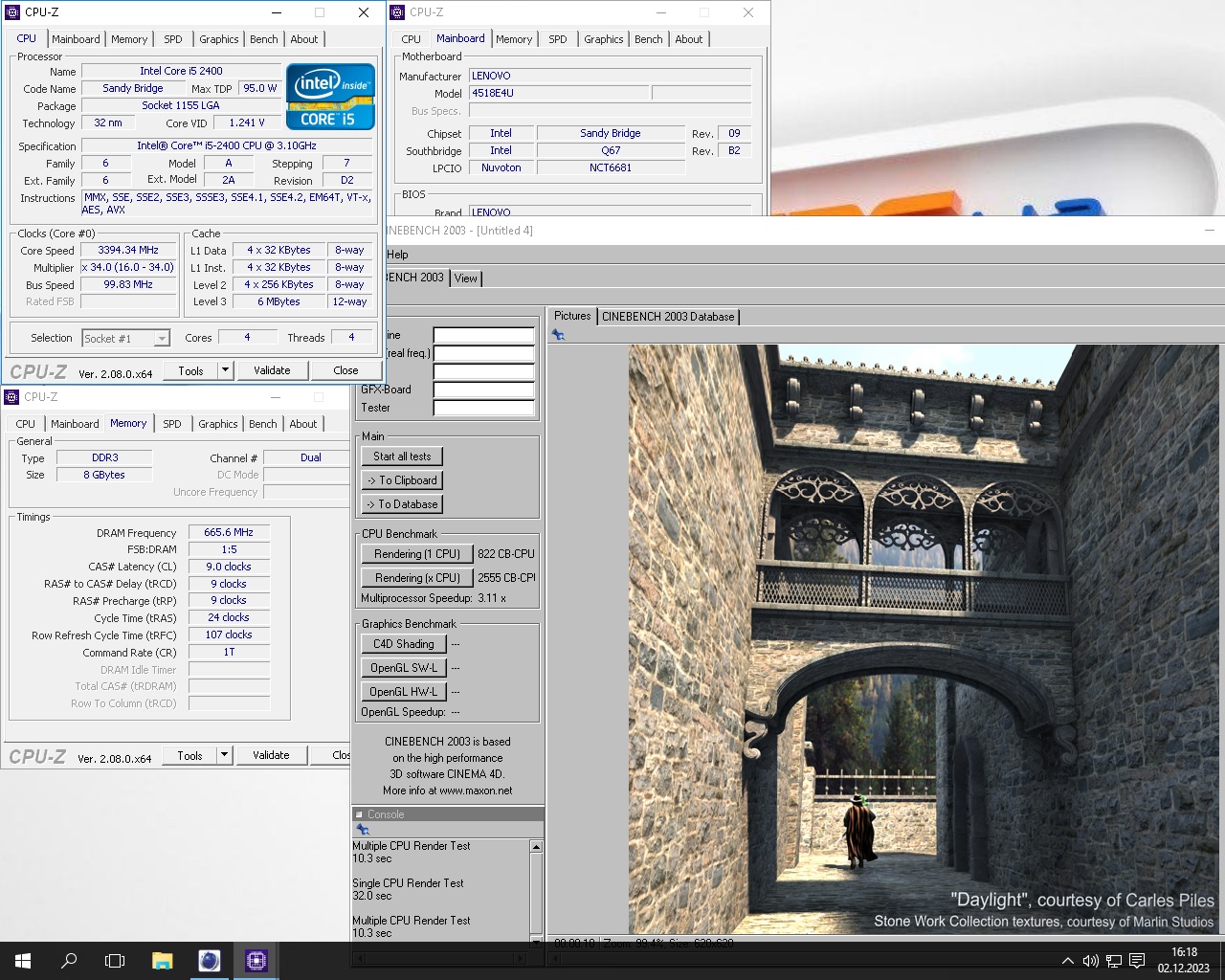This screenshot has height=980, width=1225.
Task: Click Tools button in the CPU window
Action: tap(190, 370)
